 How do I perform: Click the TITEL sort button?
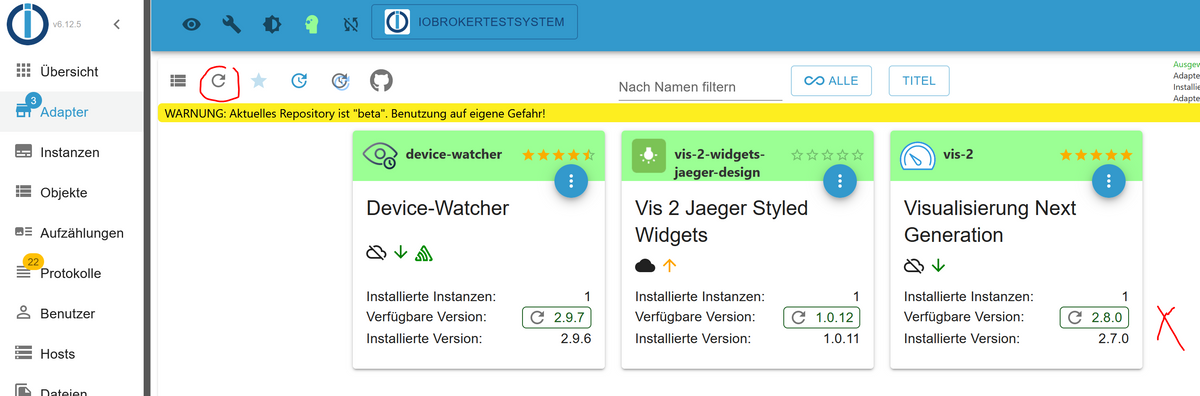919,81
